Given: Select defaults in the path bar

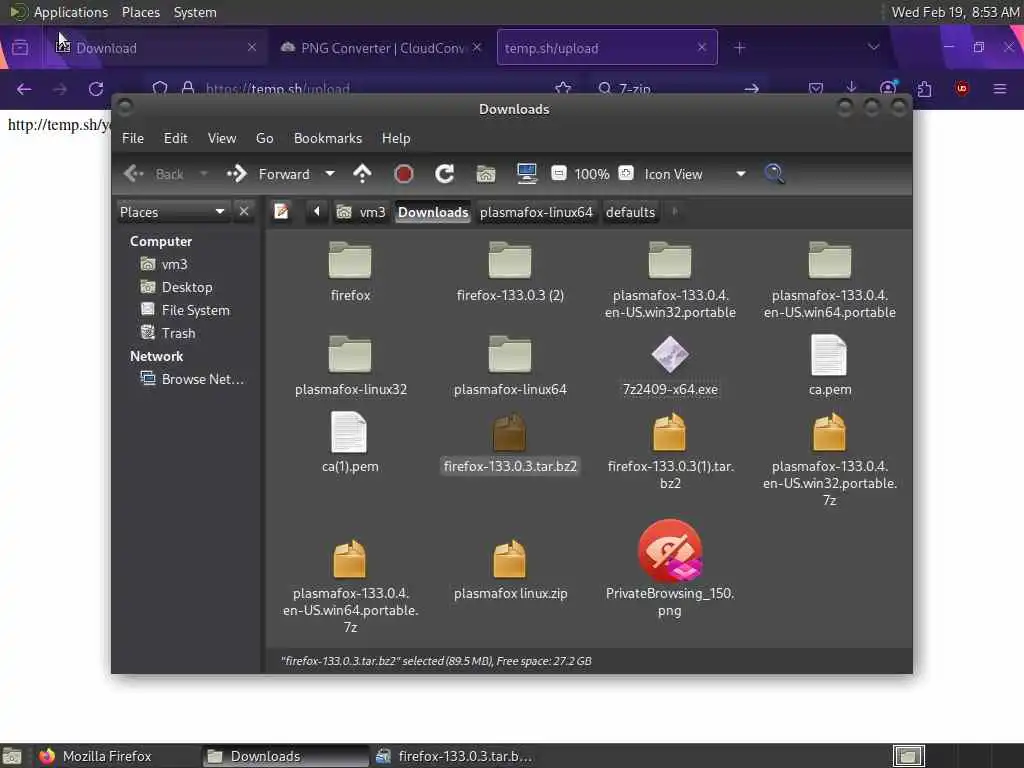Looking at the screenshot, I should (630, 212).
